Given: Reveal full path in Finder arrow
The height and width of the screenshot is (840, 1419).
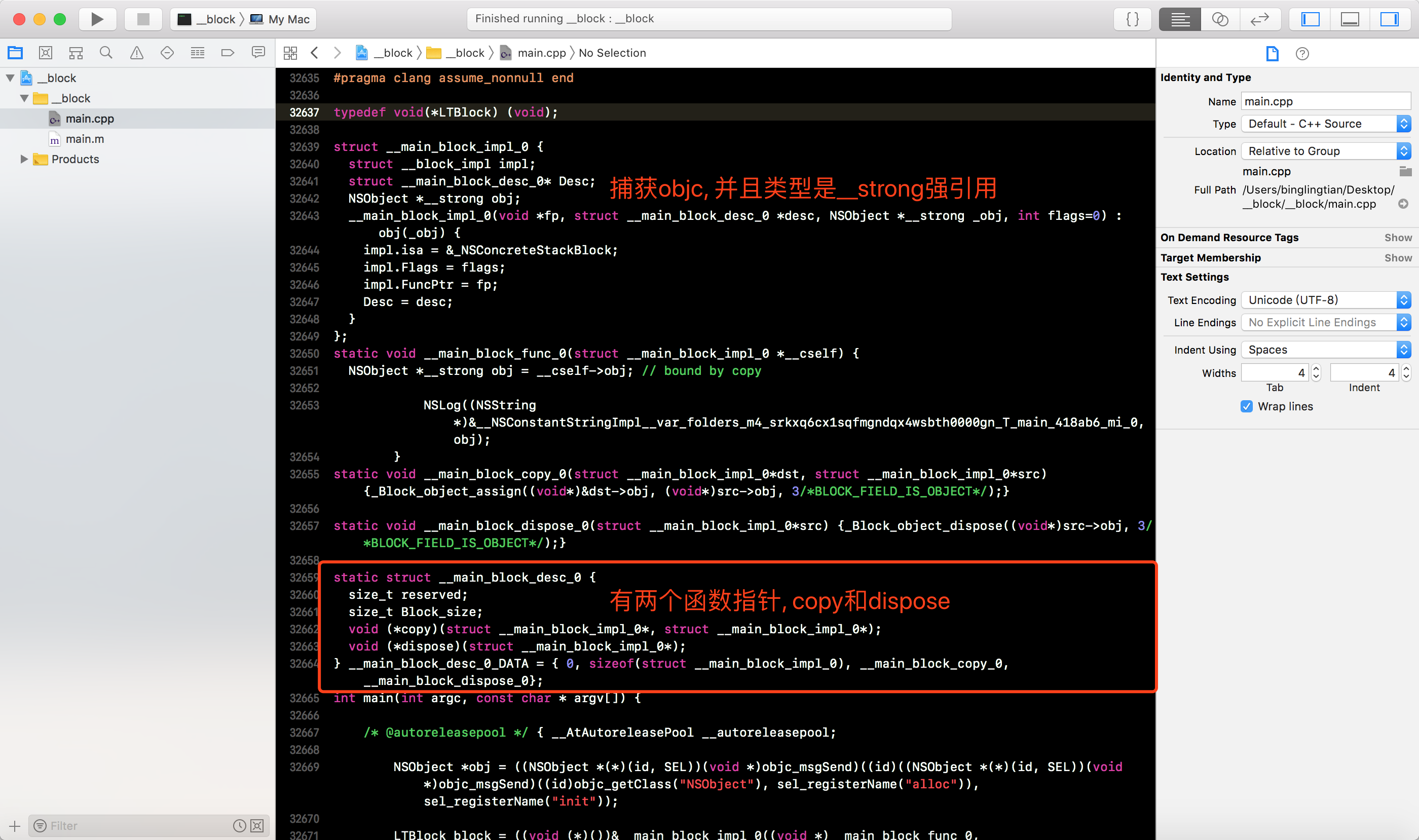Looking at the screenshot, I should click(1403, 204).
